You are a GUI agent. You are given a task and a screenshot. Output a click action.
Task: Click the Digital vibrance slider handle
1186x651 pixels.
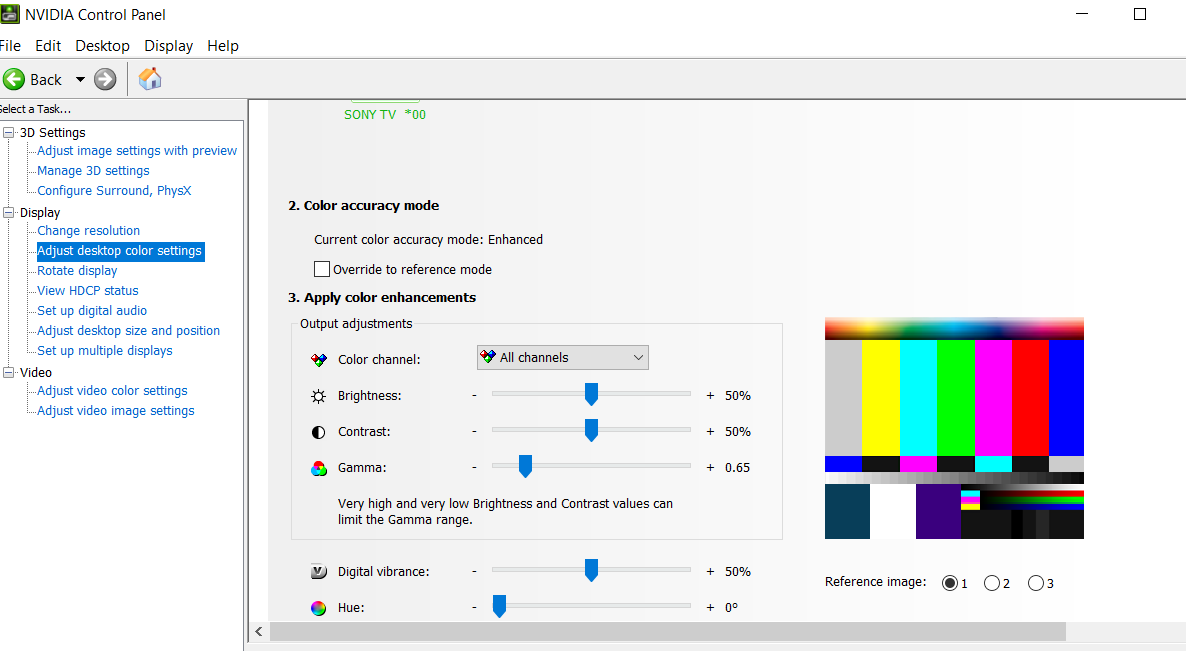pyautogui.click(x=591, y=570)
